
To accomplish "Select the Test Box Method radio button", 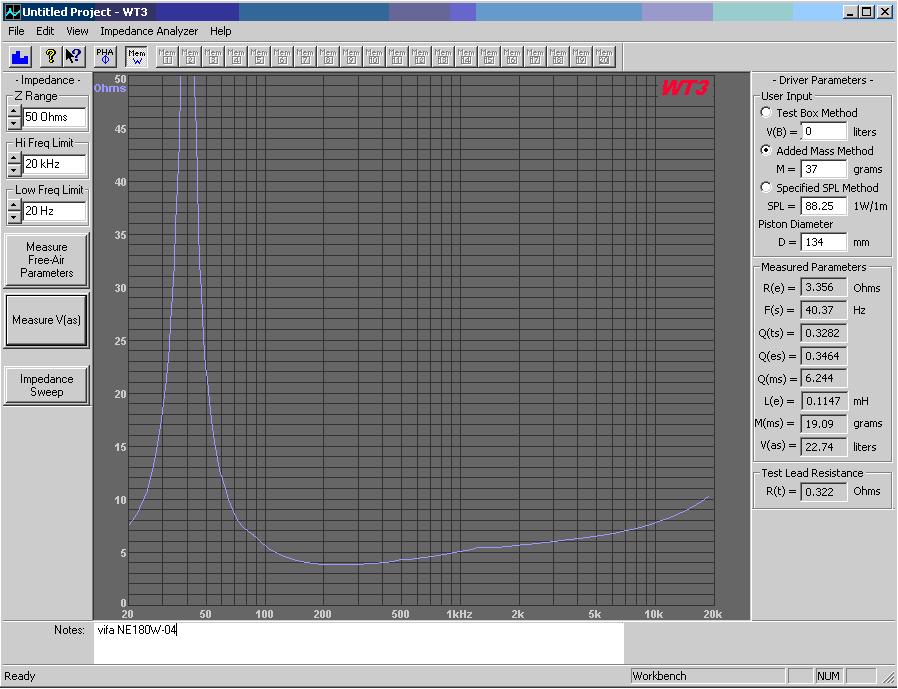I will (767, 113).
